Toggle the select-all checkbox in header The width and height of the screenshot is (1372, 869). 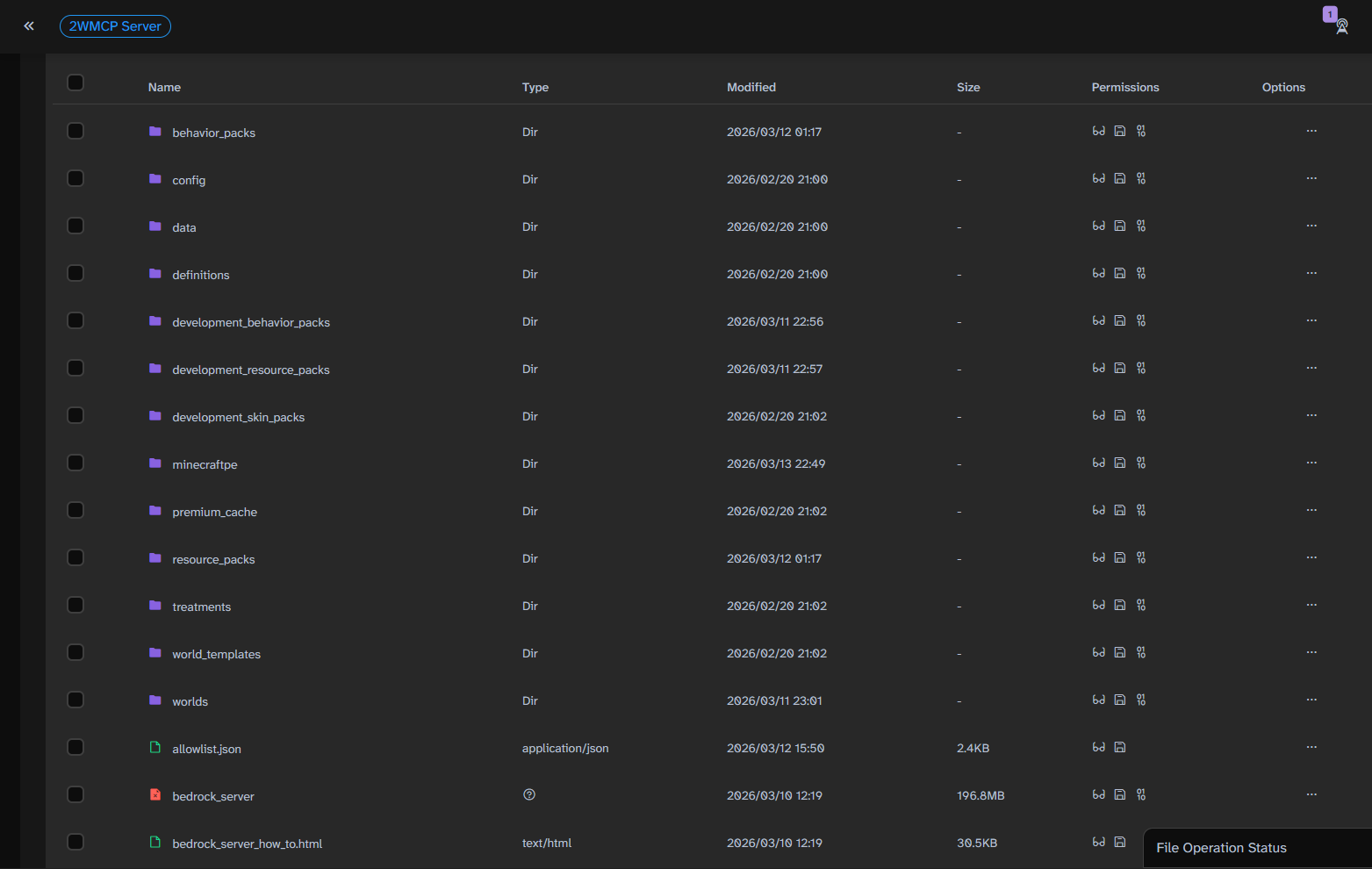tap(75, 83)
